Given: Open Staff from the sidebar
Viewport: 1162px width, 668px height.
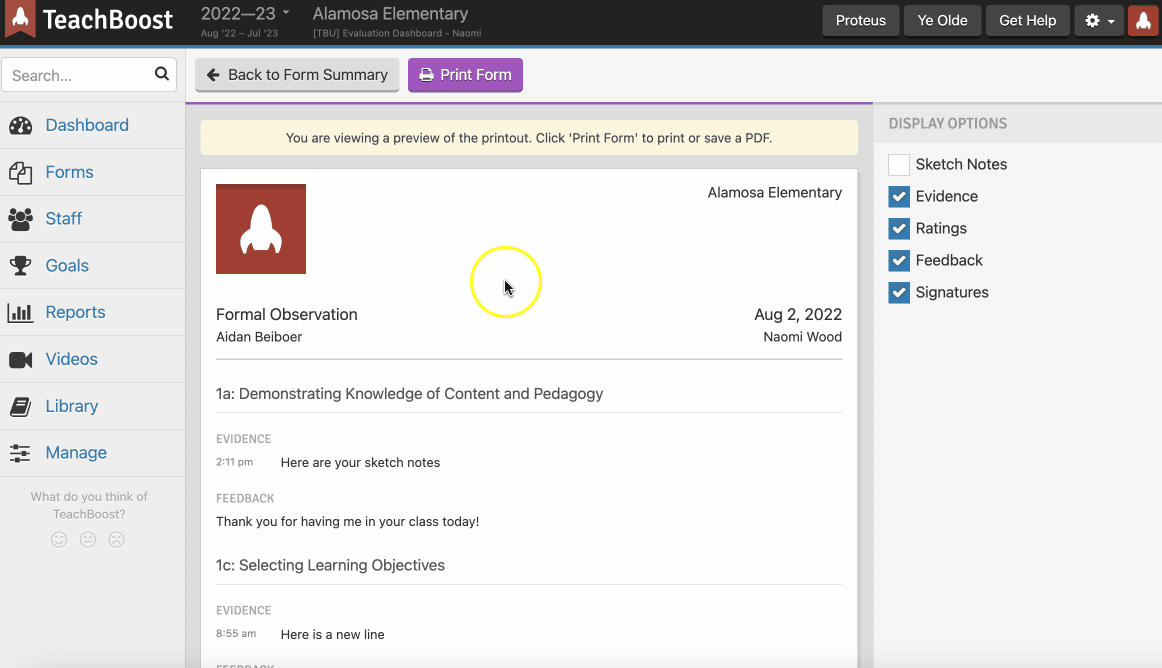Looking at the screenshot, I should [x=64, y=219].
